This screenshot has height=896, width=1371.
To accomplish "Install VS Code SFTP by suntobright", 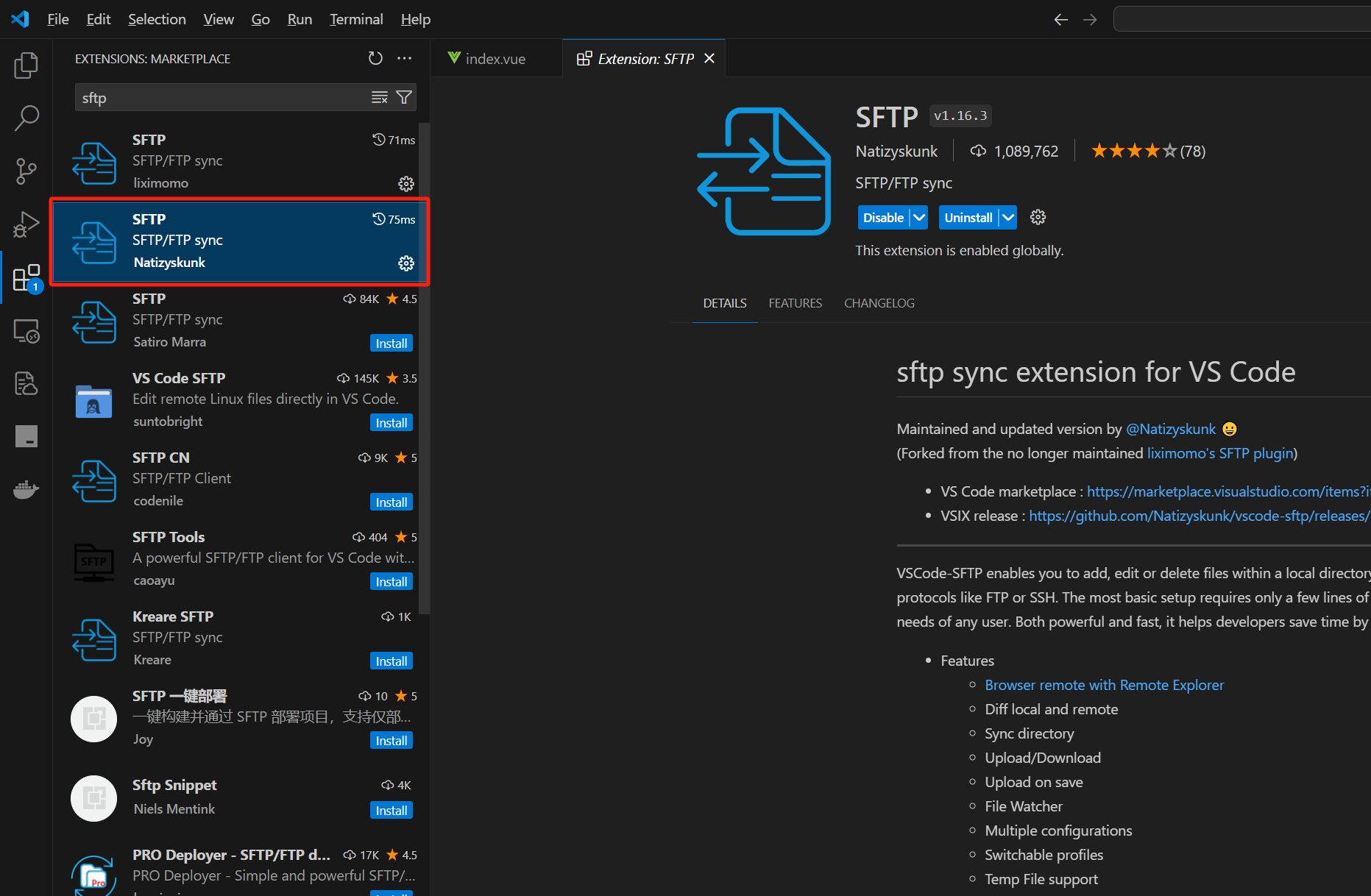I will point(392,422).
